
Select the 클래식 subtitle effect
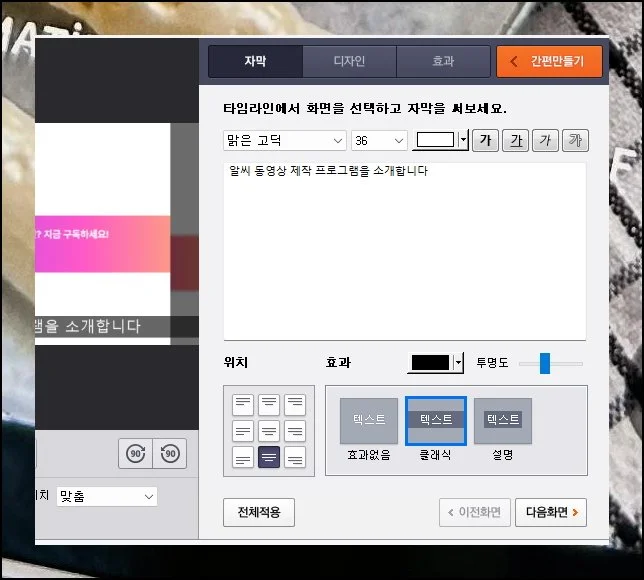(436, 422)
